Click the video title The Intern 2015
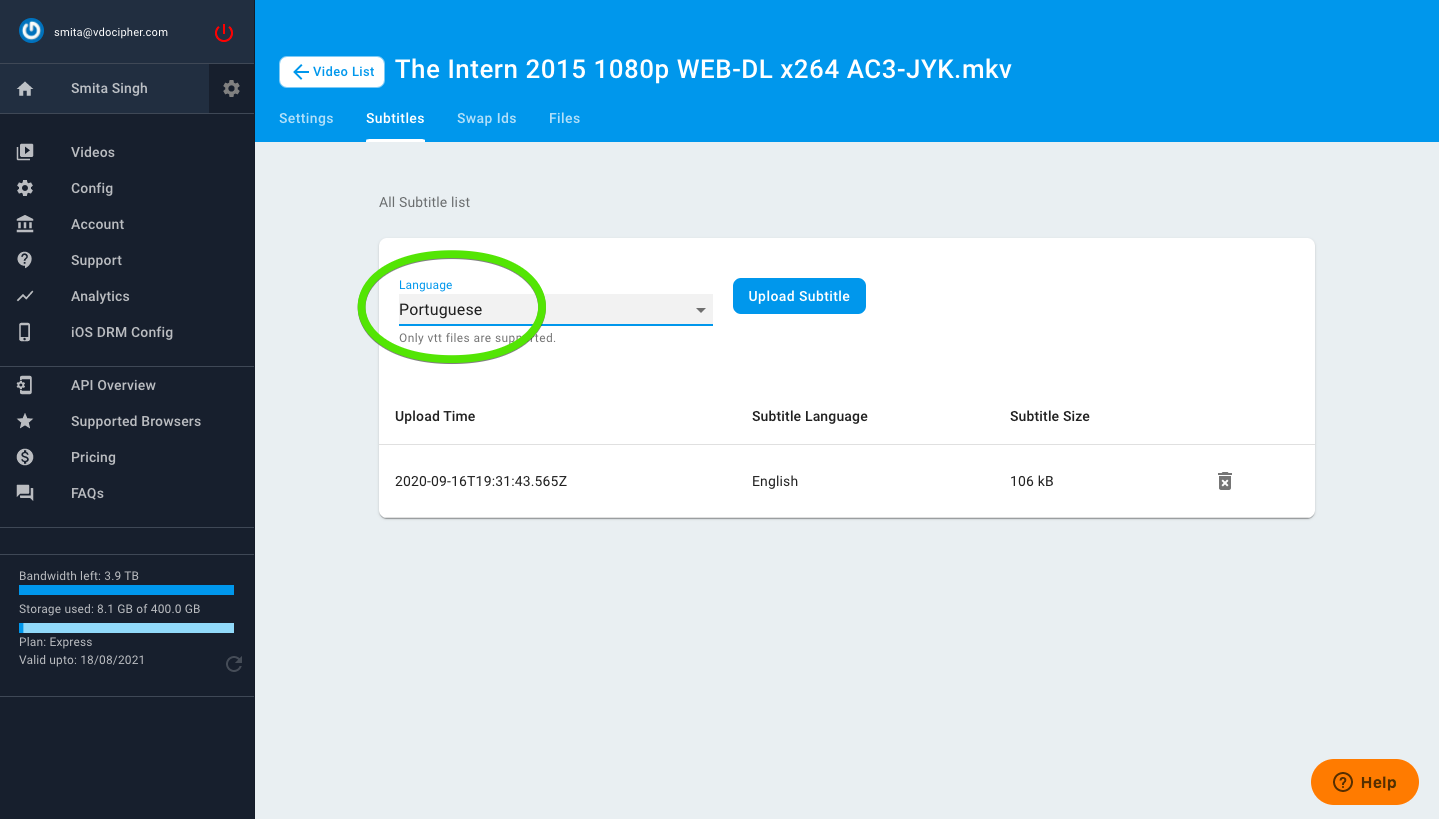1439x819 pixels. [x=704, y=69]
